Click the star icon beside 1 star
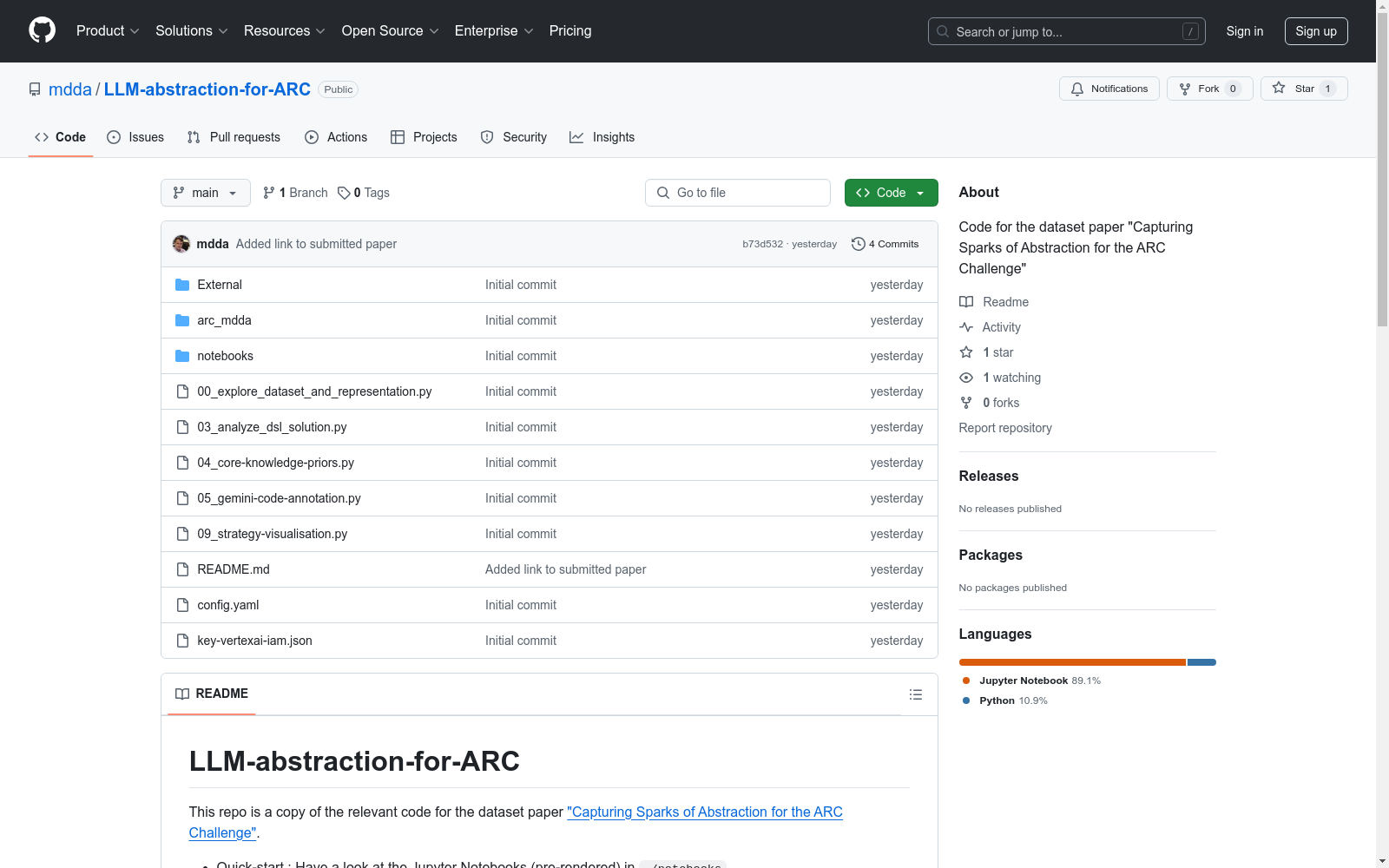Viewport: 1389px width, 868px height. coord(966,352)
